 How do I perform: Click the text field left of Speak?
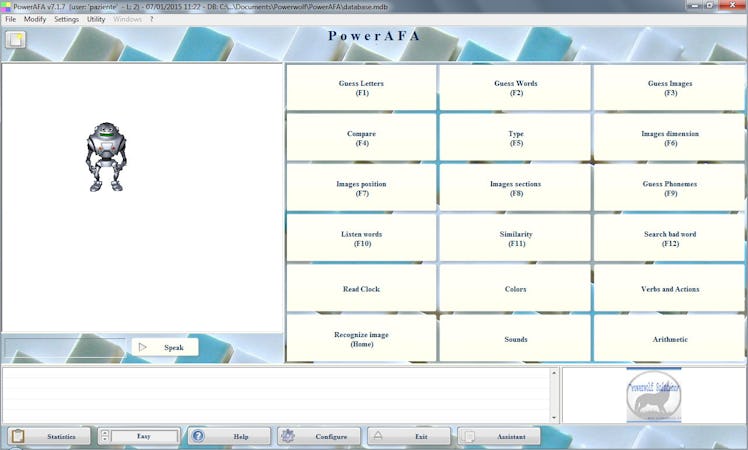click(x=65, y=347)
